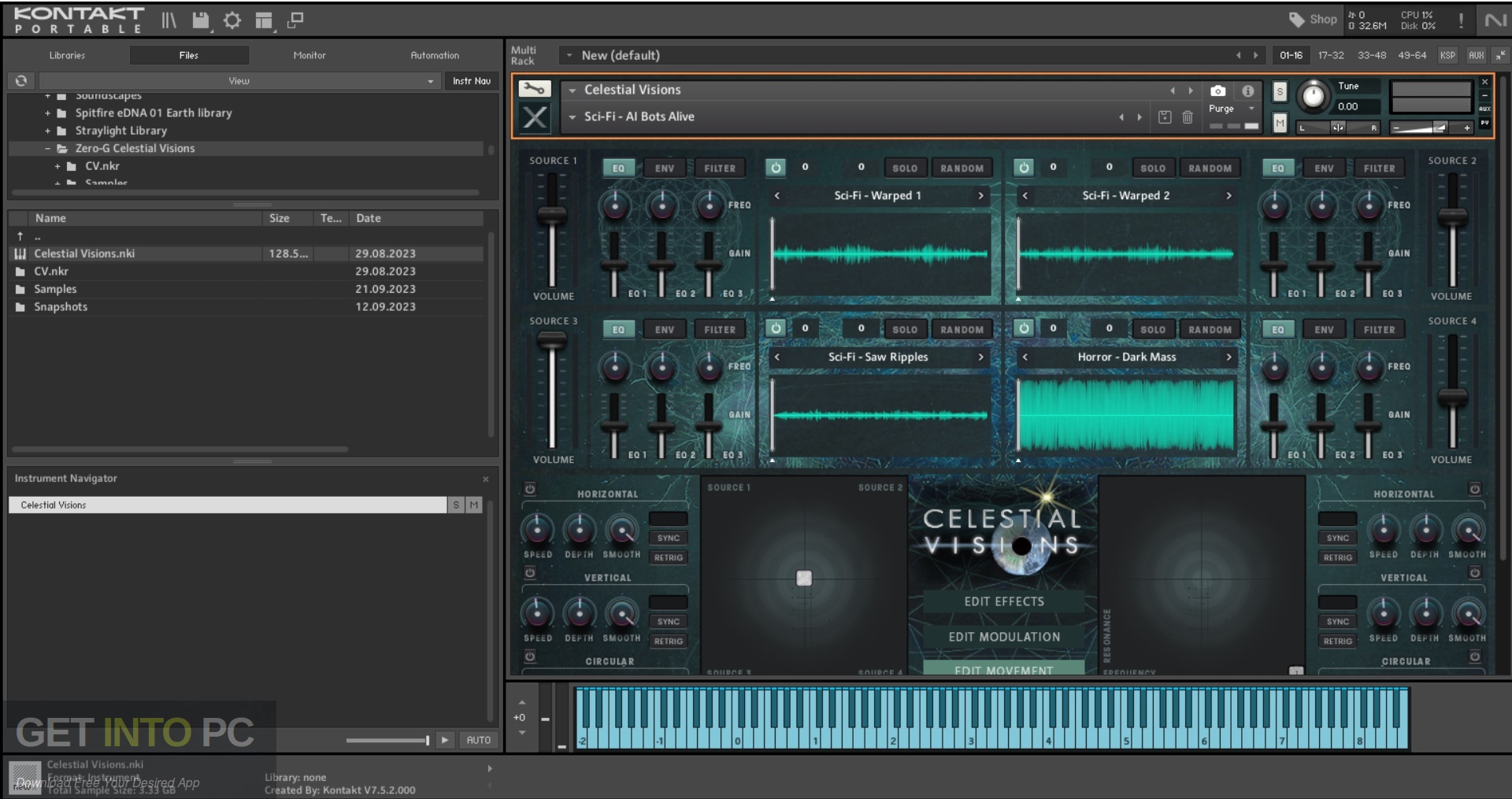The width and height of the screenshot is (1512, 799).
Task: Click EDIT MODULATION button
Action: [x=1004, y=637]
